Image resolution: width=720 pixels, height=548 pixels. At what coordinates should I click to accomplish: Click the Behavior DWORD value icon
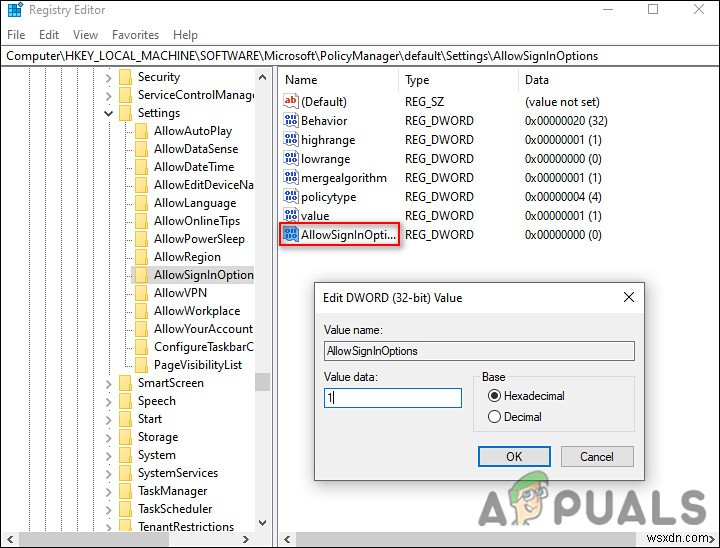tap(291, 120)
